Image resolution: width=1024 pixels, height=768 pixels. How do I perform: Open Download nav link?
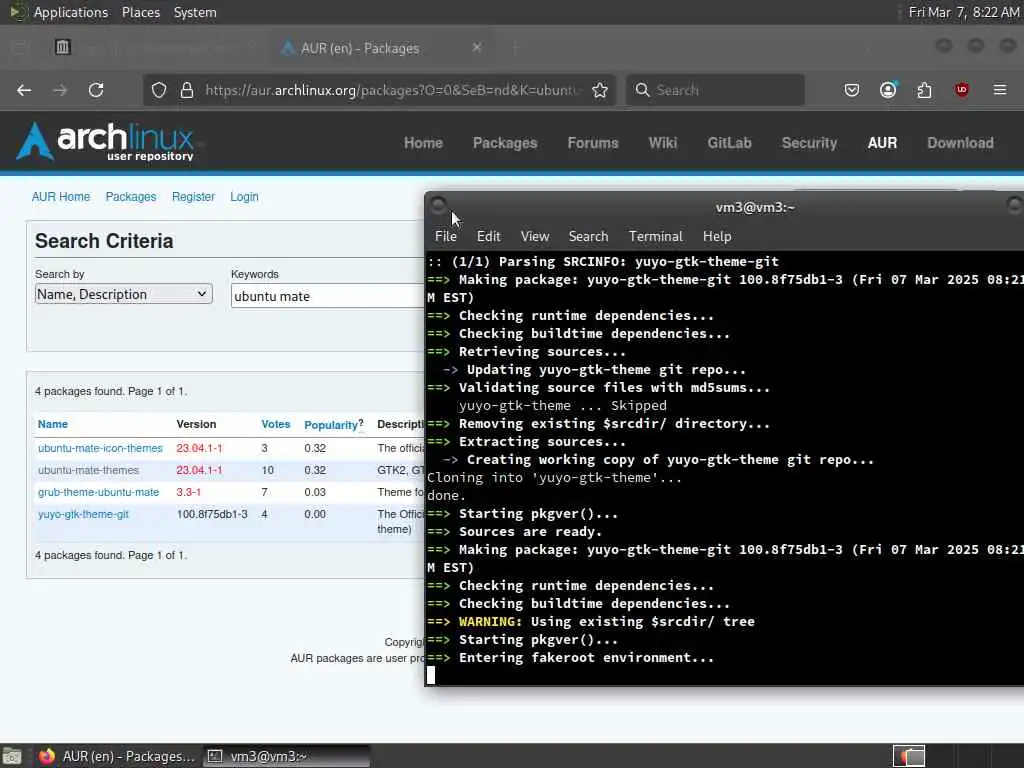[961, 143]
